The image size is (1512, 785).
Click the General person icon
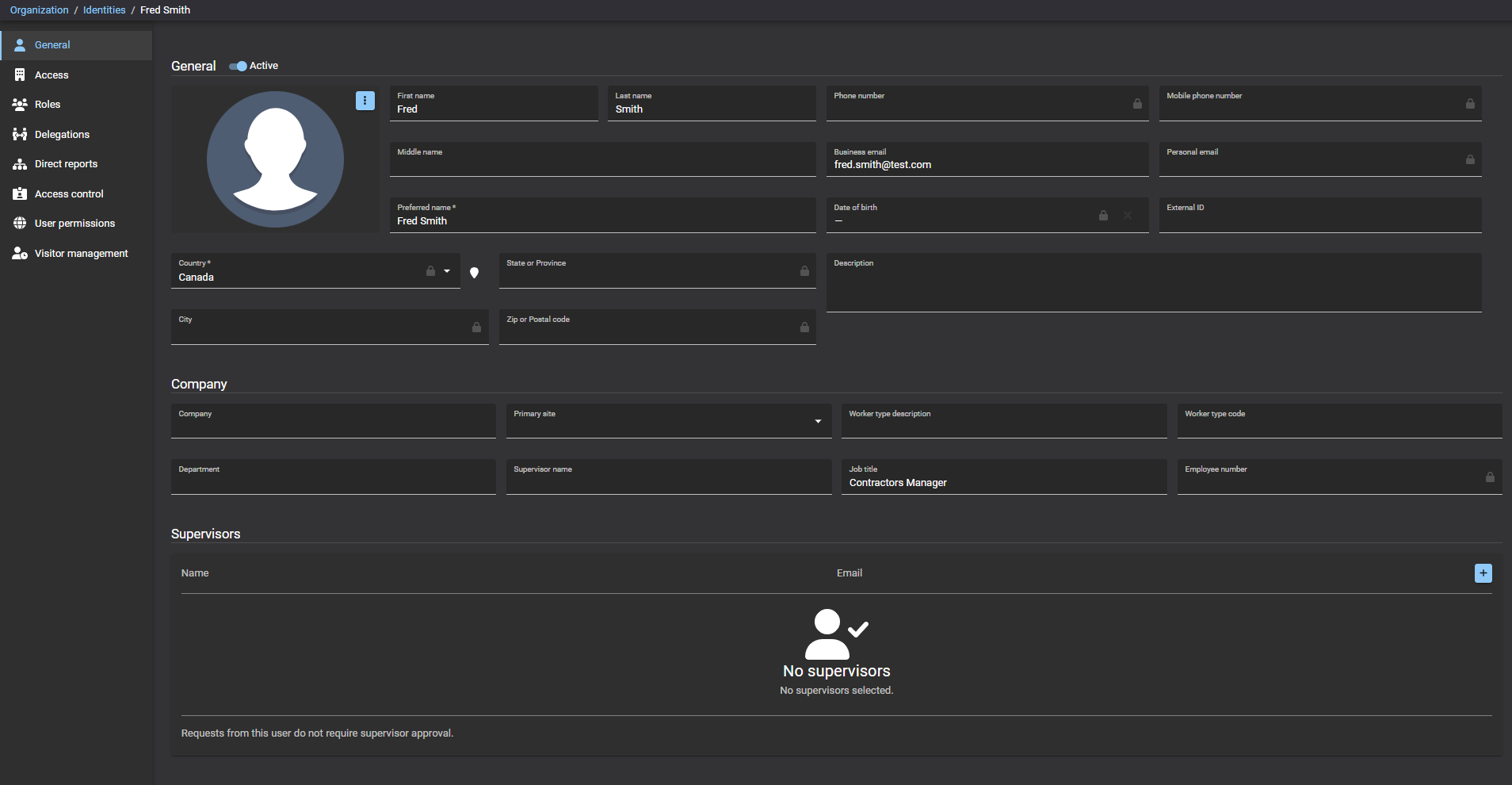[20, 45]
